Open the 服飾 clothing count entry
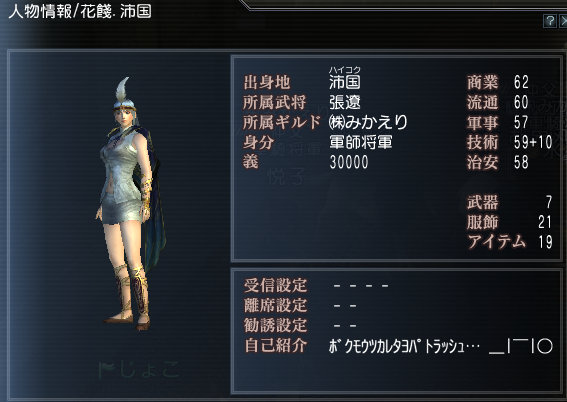567x402 pixels. coord(510,222)
